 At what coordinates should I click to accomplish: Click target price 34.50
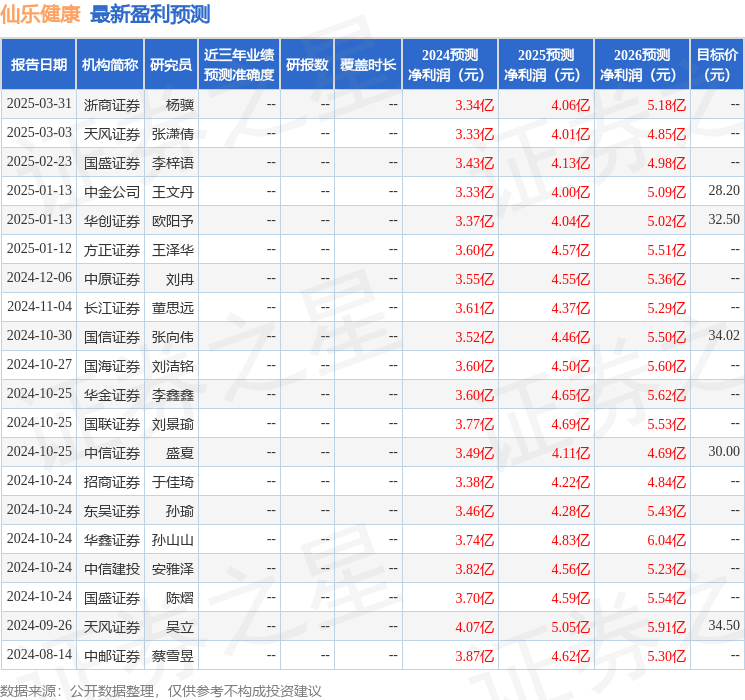click(x=724, y=625)
